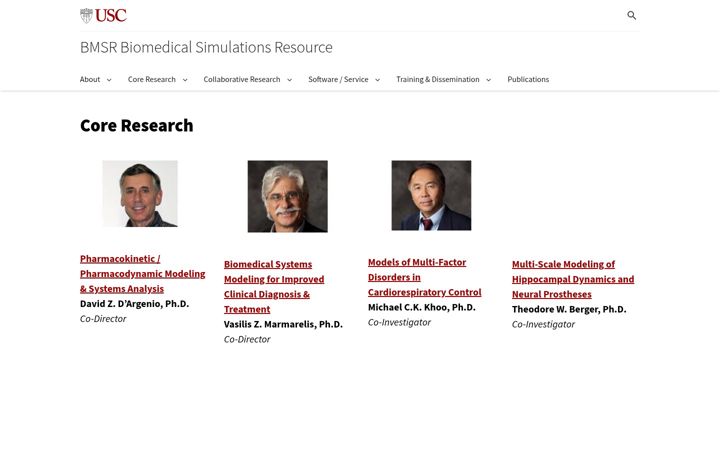
Task: Open the search magnifier icon
Action: (x=632, y=15)
